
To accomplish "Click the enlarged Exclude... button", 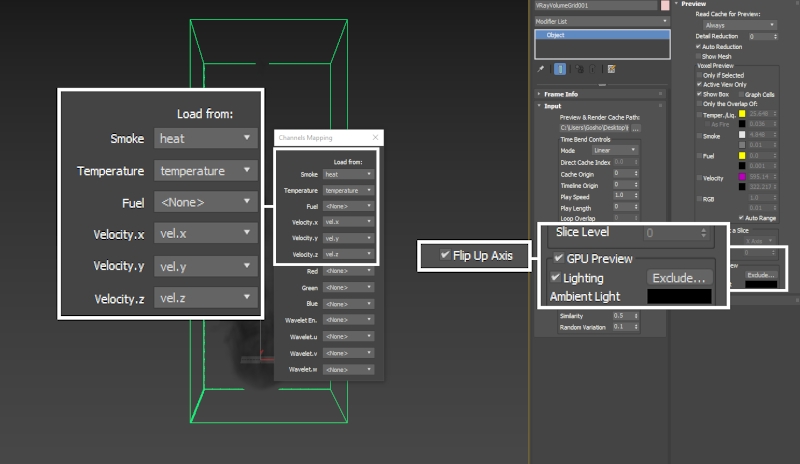I will (679, 277).
